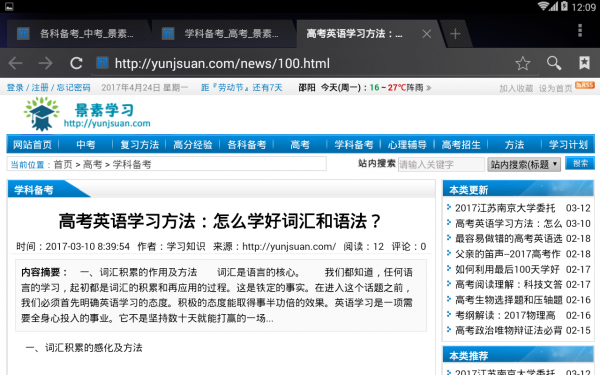Close the 高考英语学习方法 tab

coord(427,34)
